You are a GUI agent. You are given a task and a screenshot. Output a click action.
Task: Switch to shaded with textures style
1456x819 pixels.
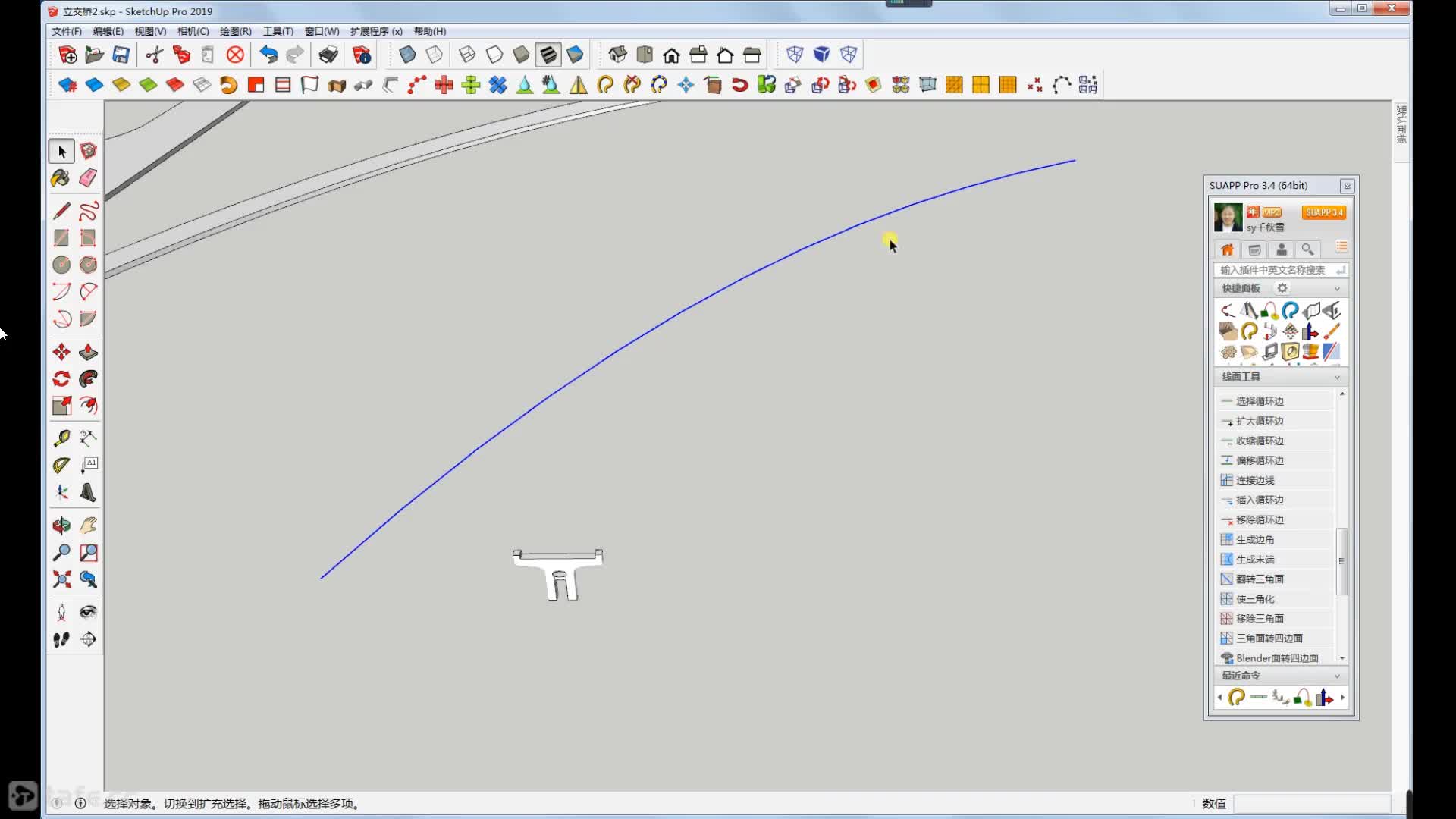(548, 55)
